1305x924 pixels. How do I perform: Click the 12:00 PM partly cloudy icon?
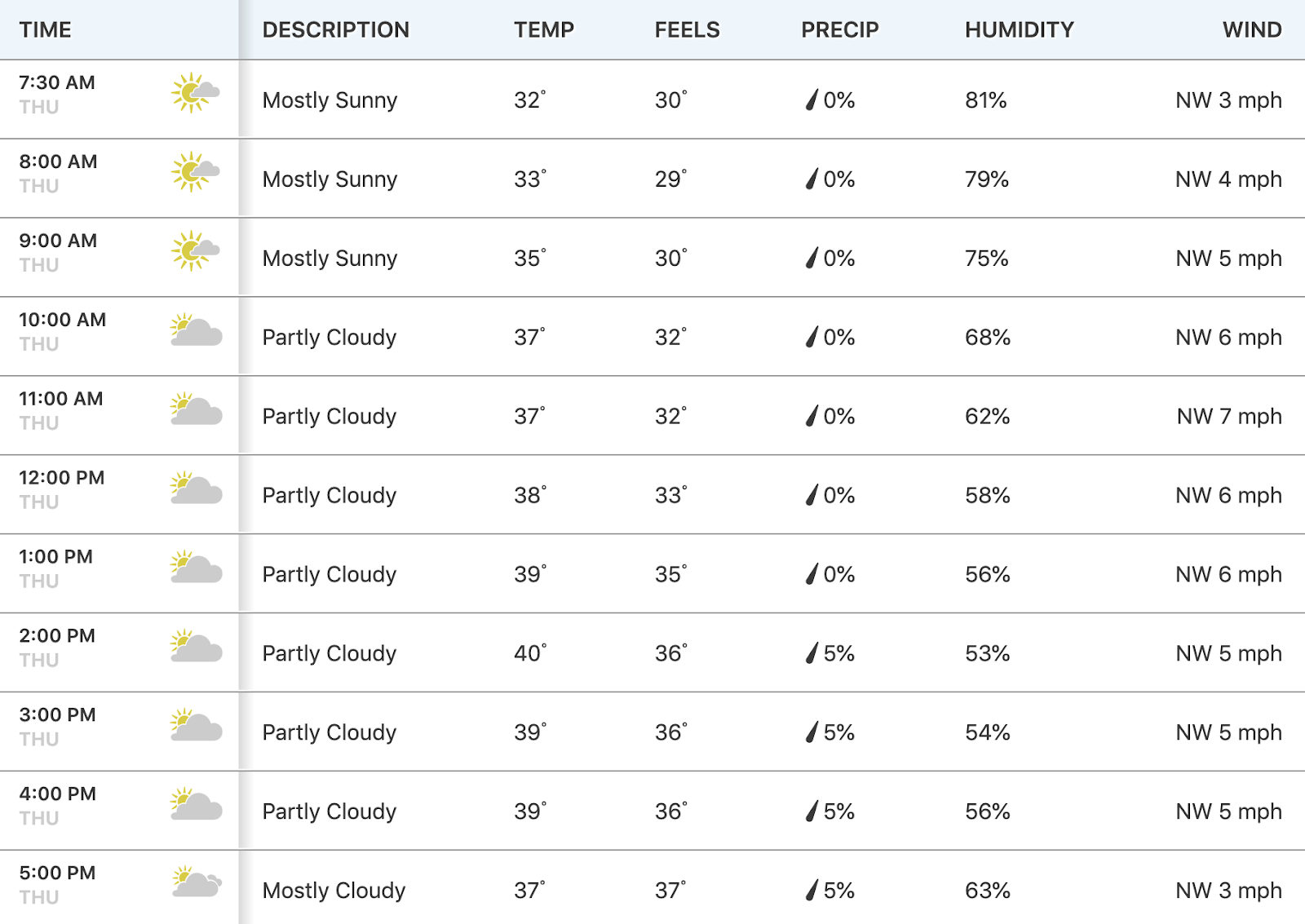tap(196, 488)
